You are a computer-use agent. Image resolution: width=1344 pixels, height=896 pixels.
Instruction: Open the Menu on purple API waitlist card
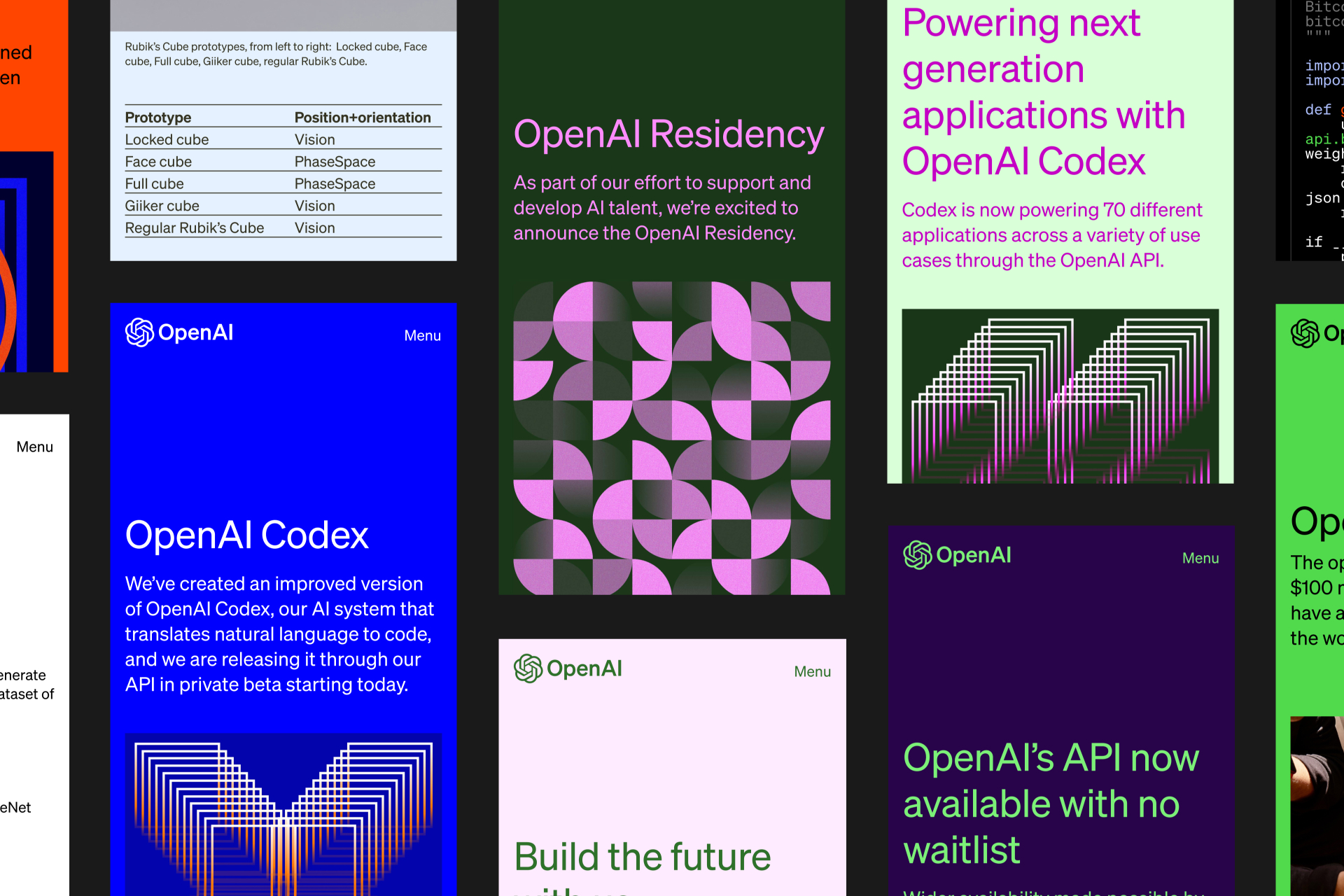[x=1200, y=558]
